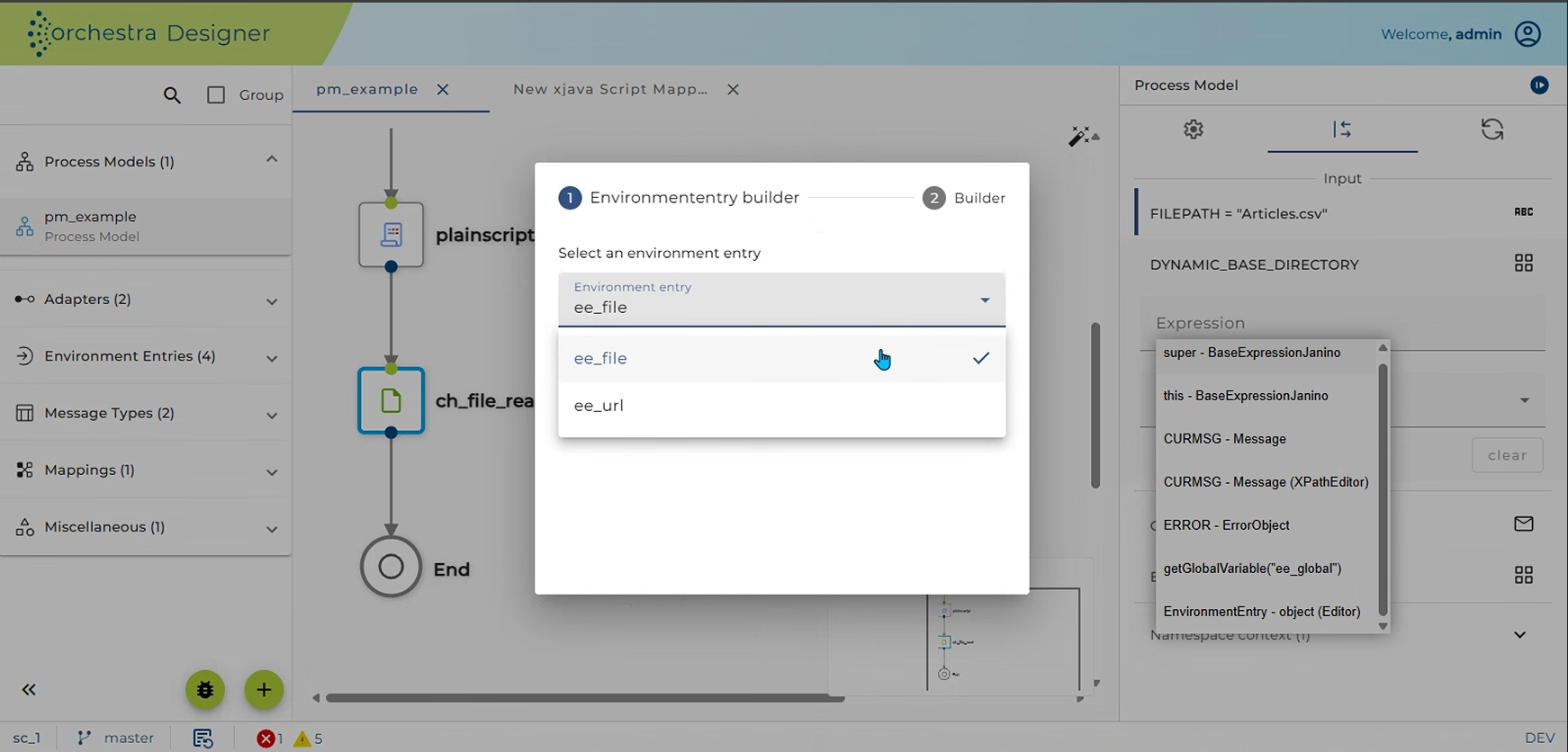1568x752 pixels.
Task: Open the Process Model settings gear tab
Action: (1194, 130)
